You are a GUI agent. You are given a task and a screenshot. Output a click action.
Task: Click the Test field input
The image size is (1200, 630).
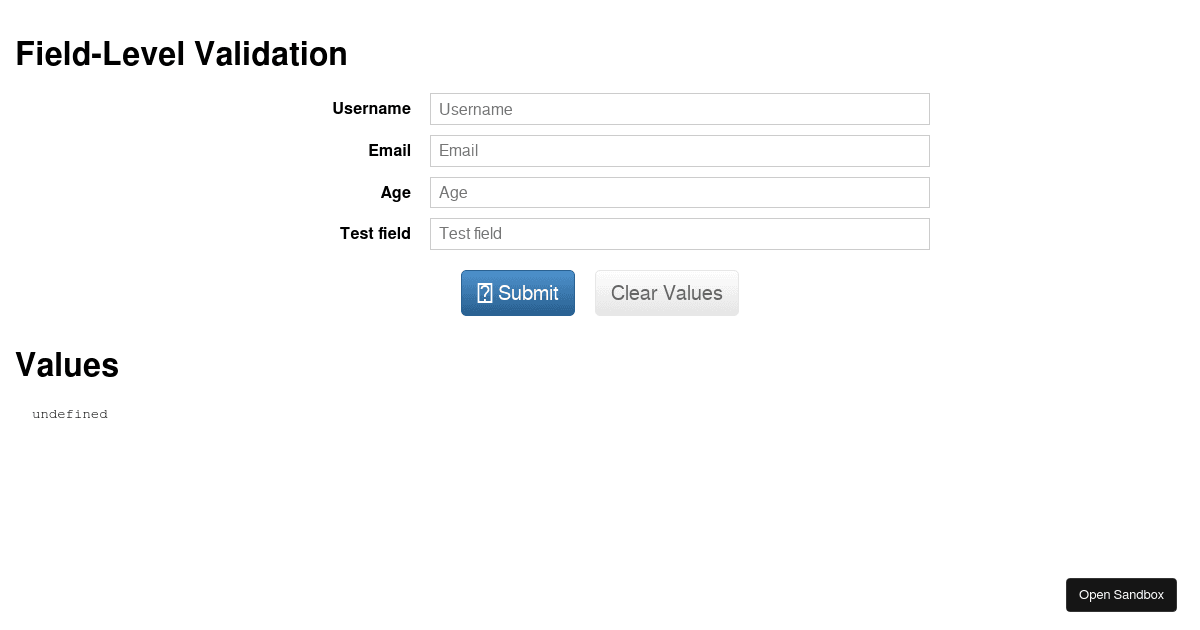pyautogui.click(x=679, y=233)
